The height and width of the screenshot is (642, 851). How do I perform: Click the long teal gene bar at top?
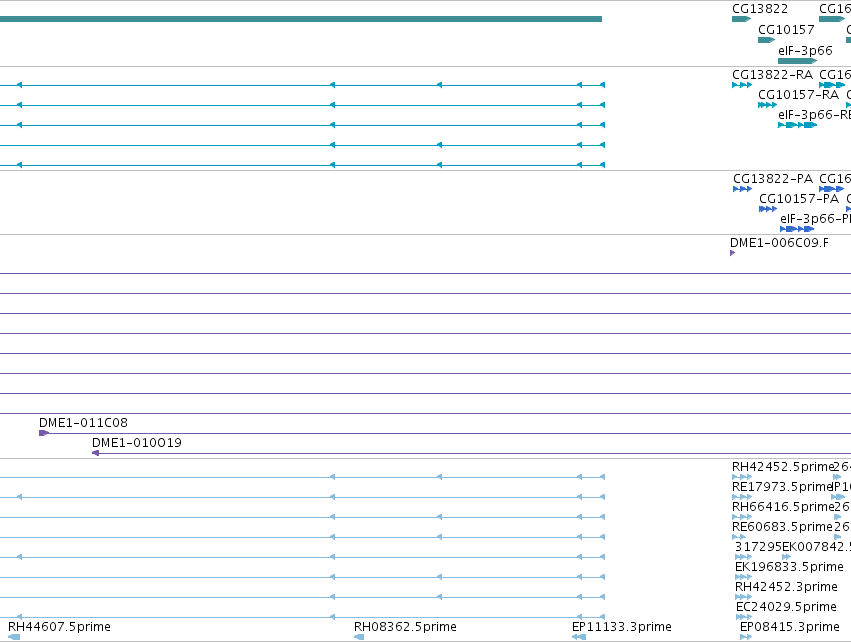pos(301,19)
